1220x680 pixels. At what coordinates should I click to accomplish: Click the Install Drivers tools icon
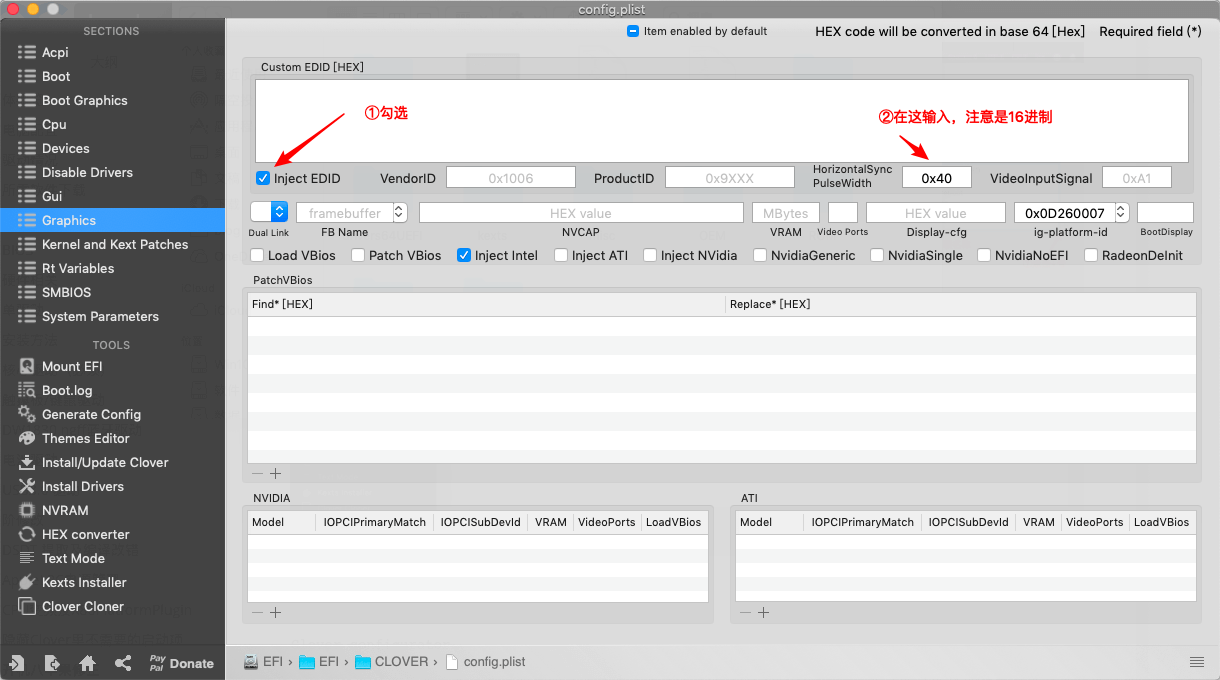[27, 486]
